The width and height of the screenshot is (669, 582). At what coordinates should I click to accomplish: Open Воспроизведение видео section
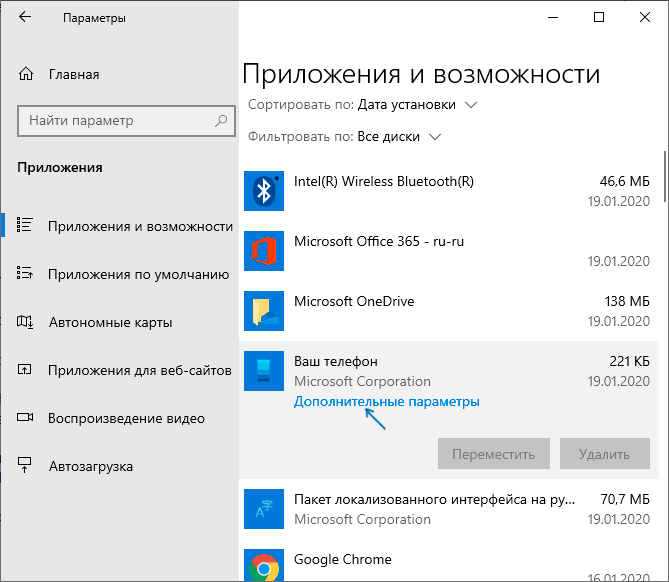point(126,419)
